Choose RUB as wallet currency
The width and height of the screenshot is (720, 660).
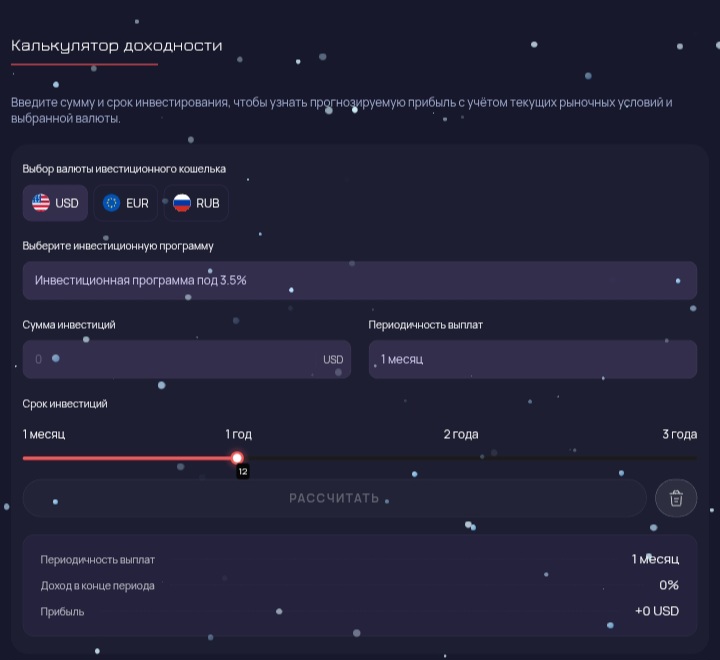click(196, 203)
